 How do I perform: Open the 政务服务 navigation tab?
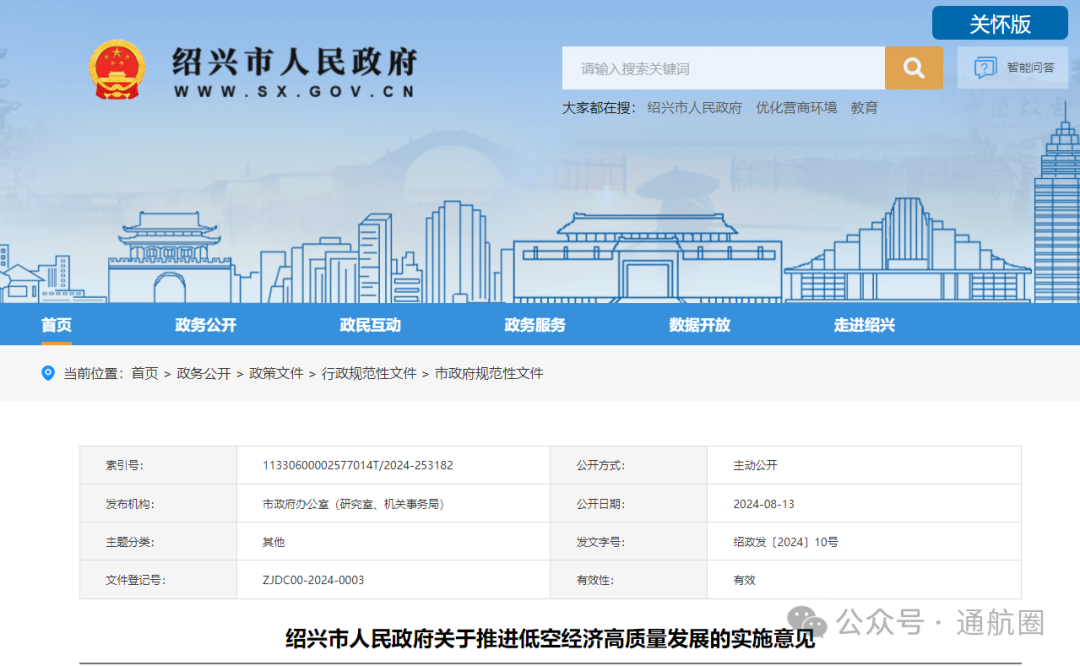(x=534, y=325)
